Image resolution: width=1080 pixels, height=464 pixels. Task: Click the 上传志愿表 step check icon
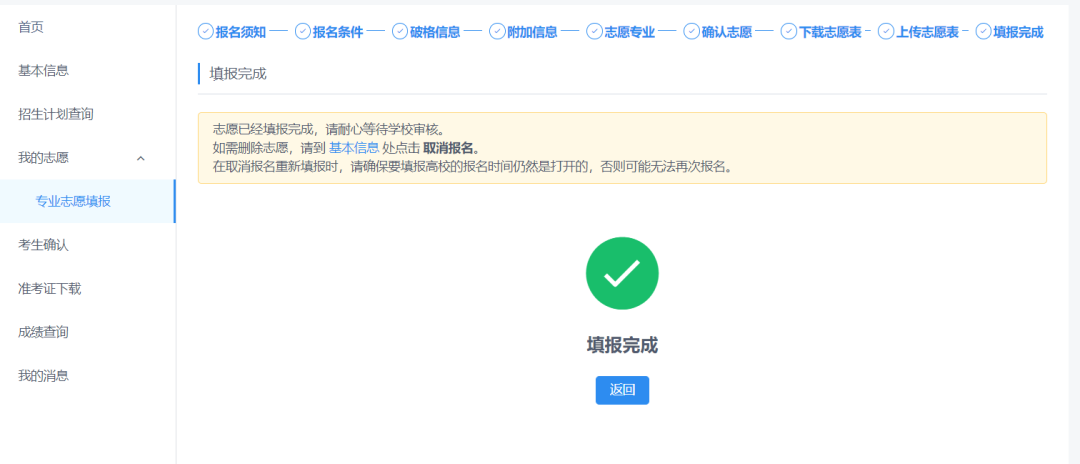coord(885,32)
